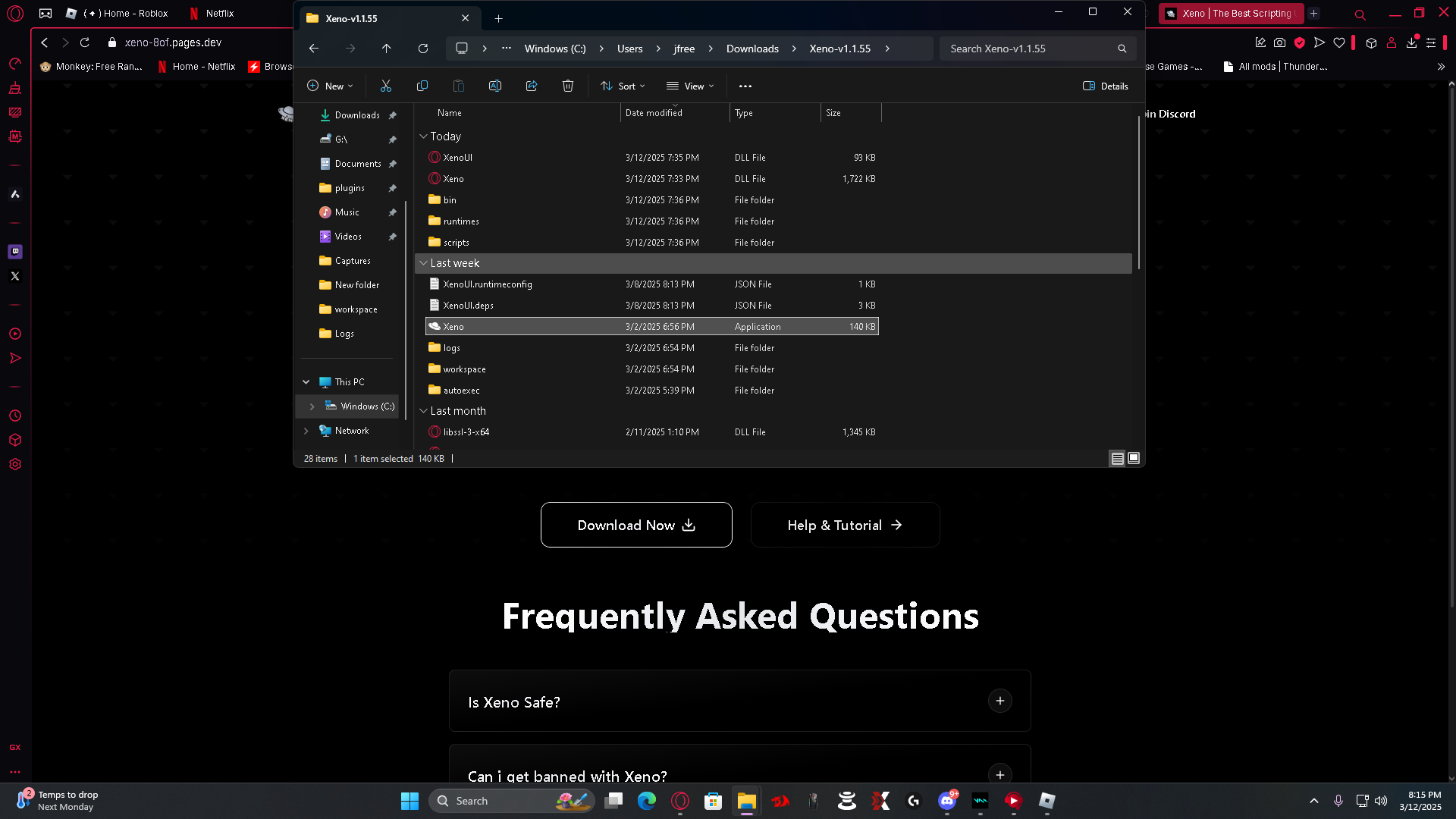Image resolution: width=1456 pixels, height=819 pixels.
Task: Click the Opera address bar URL
Action: (173, 42)
